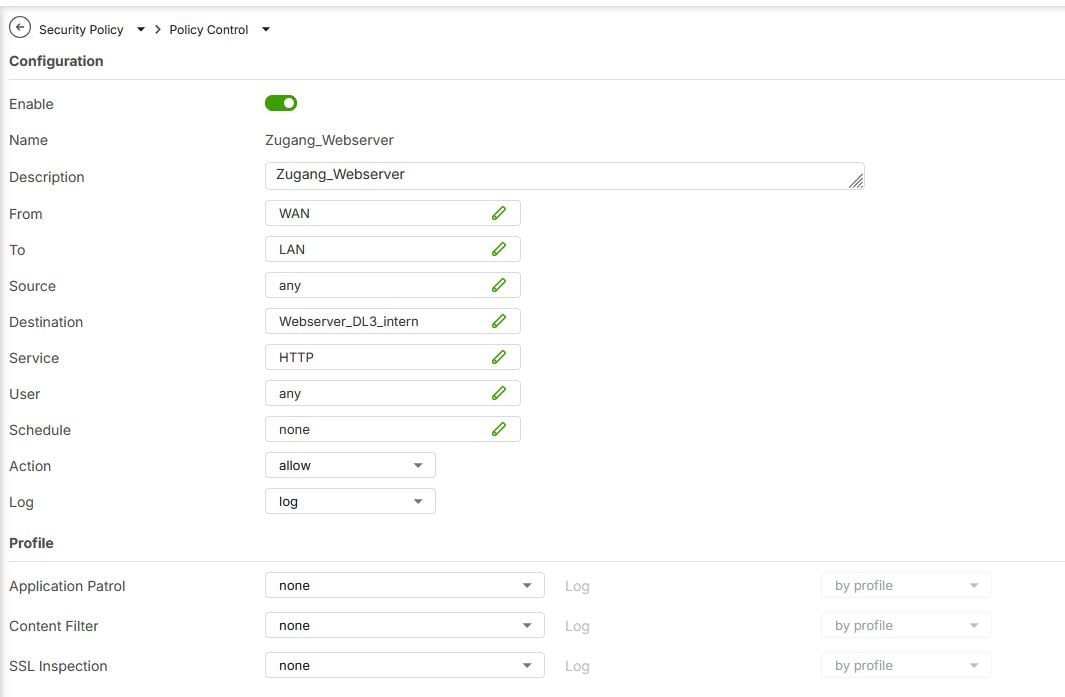Edit Destination Webserver_DL3_intern via pencil icon
Screen dimensions: 1065x697
[499, 321]
